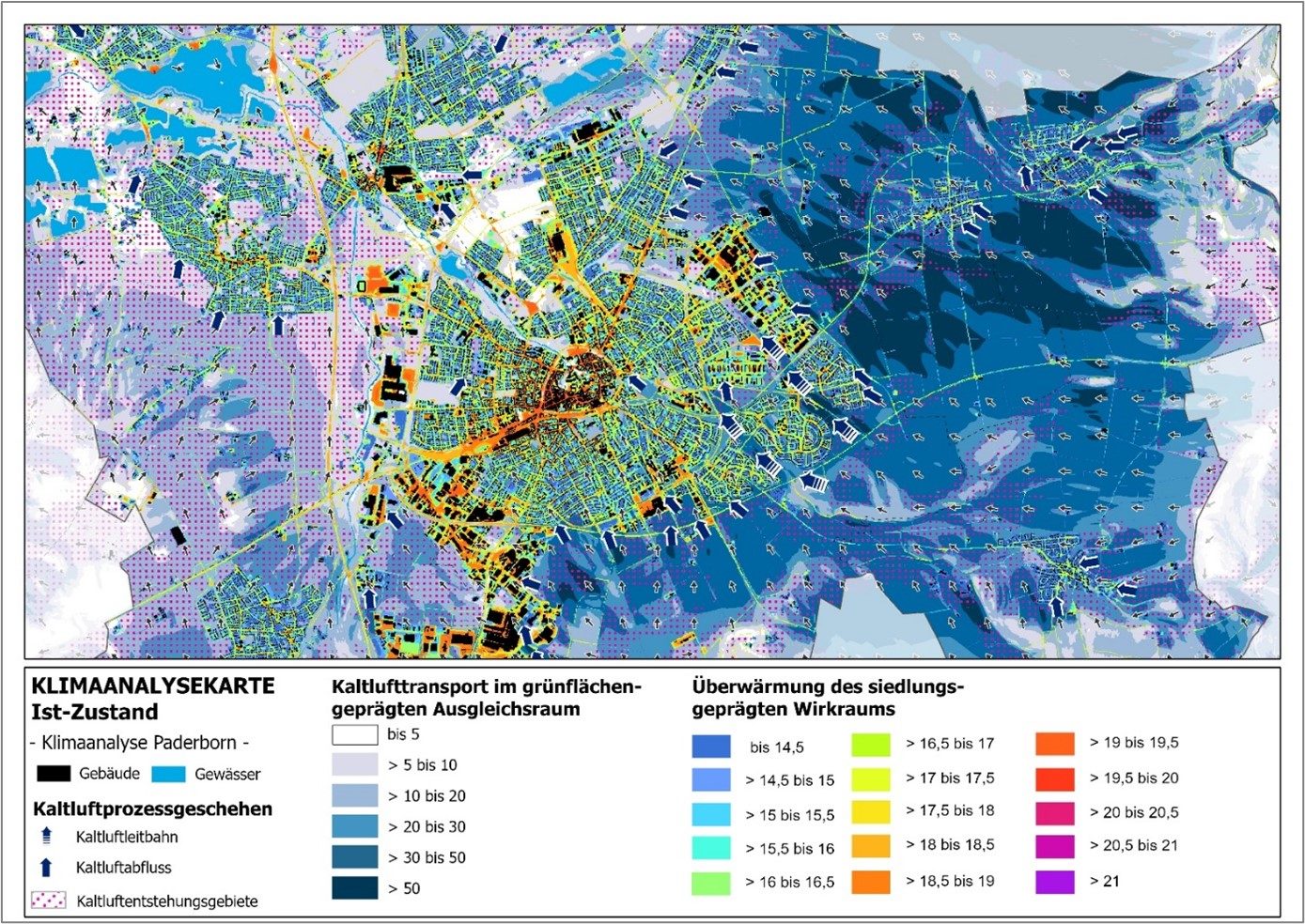Select the '> 17,5 bis 18' yellow swatch
The width and height of the screenshot is (1305, 924).
[871, 811]
